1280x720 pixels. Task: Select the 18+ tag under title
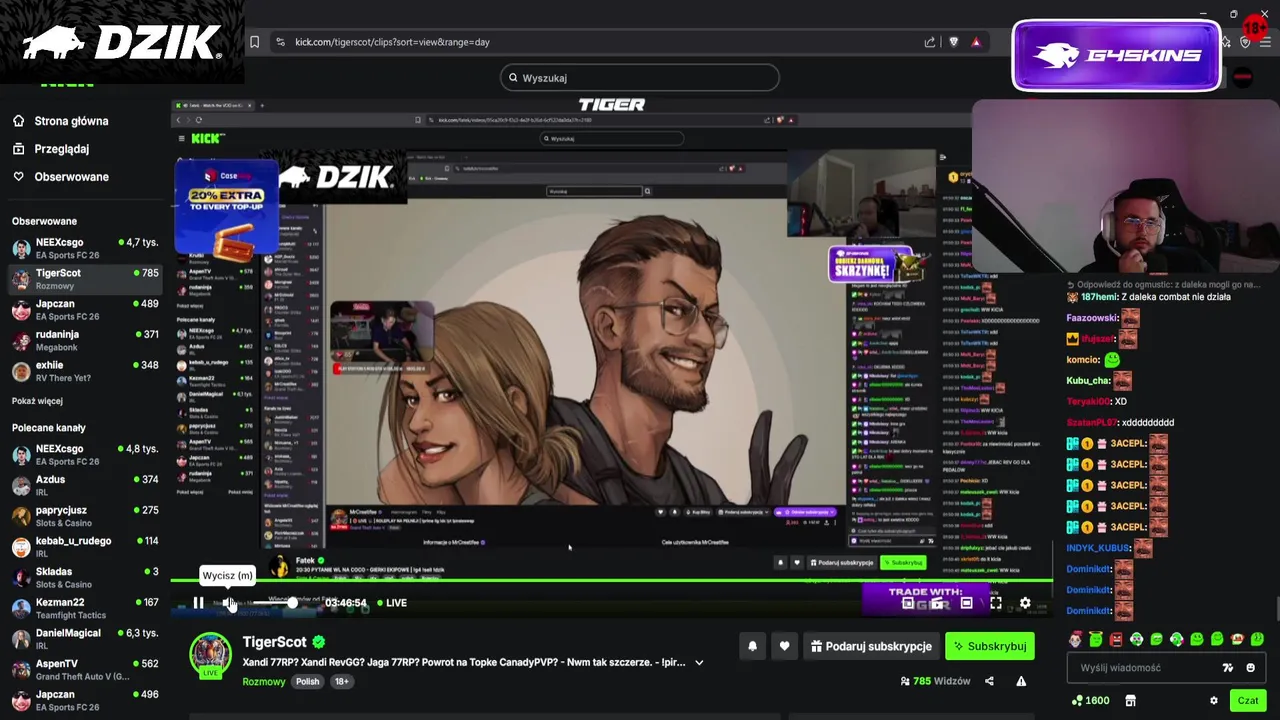click(341, 681)
